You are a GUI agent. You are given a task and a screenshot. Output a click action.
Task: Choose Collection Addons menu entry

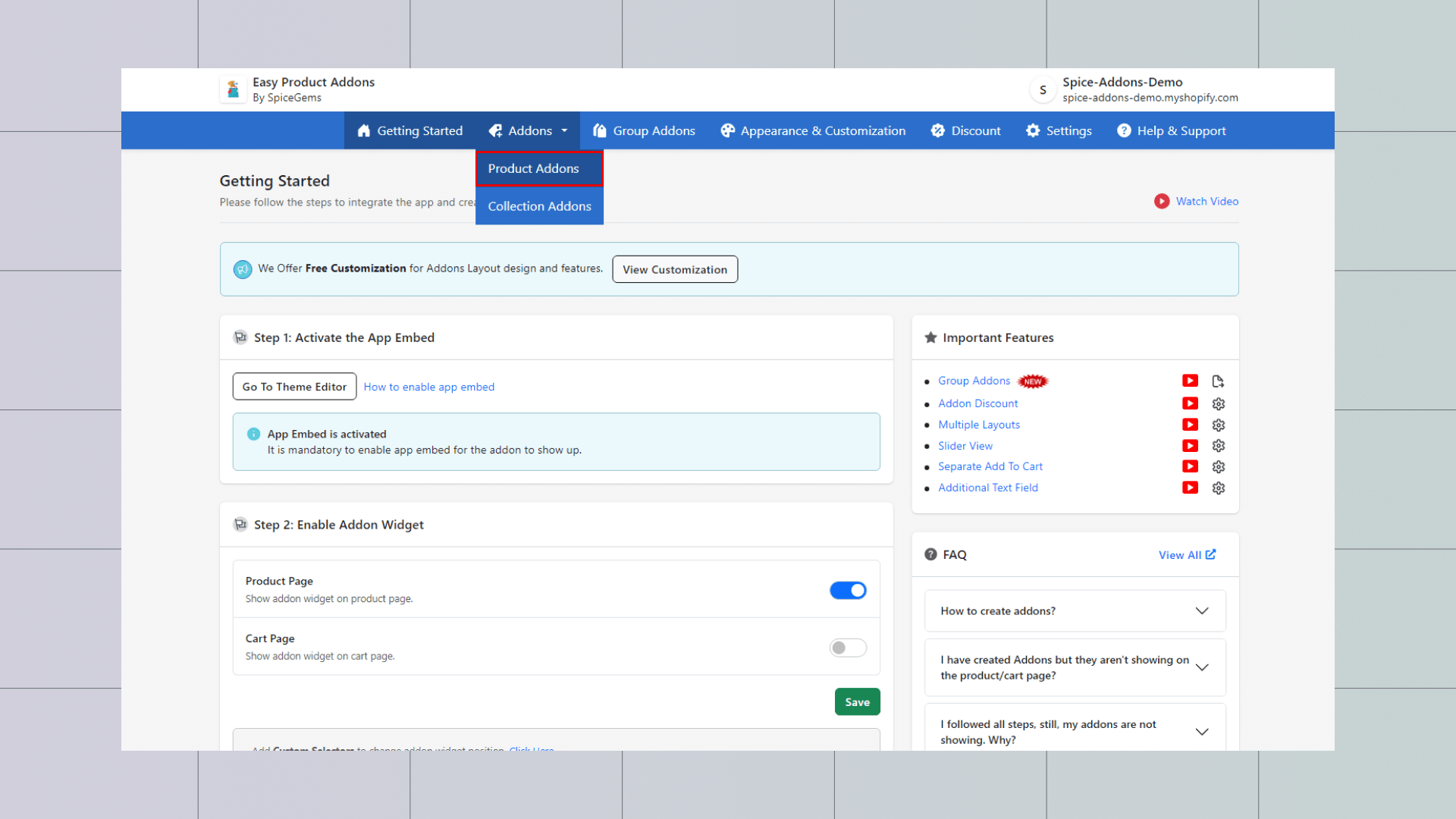pos(538,206)
